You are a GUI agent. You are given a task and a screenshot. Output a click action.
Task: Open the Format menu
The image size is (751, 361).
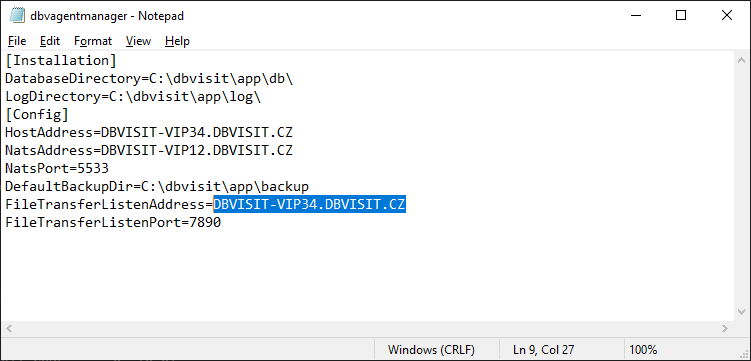click(93, 41)
